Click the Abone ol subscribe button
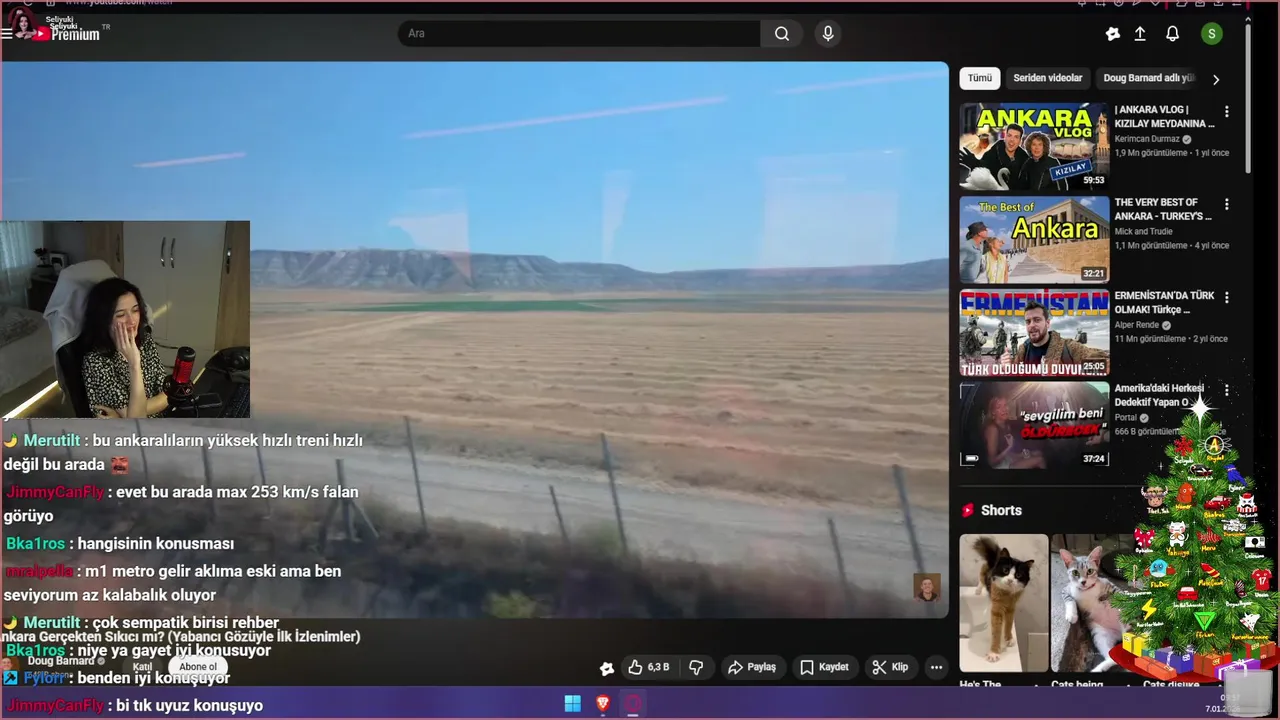 pos(198,667)
